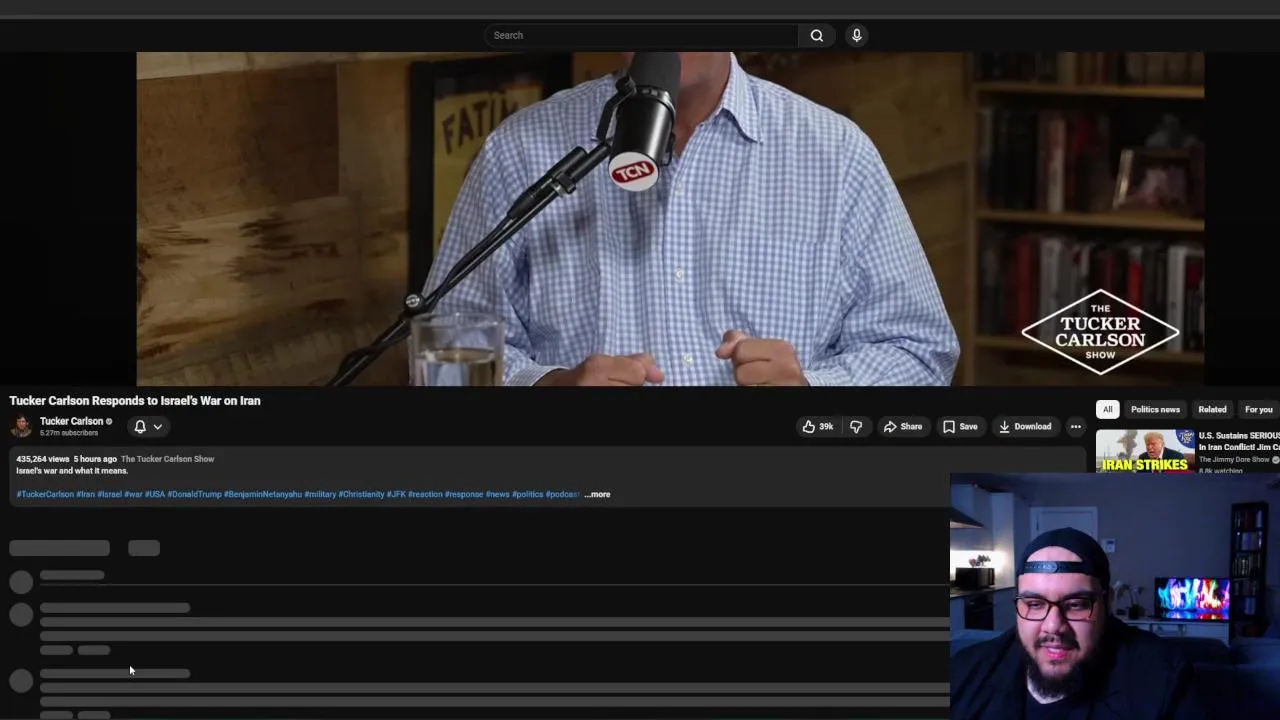Save the video to a playlist

[960, 426]
